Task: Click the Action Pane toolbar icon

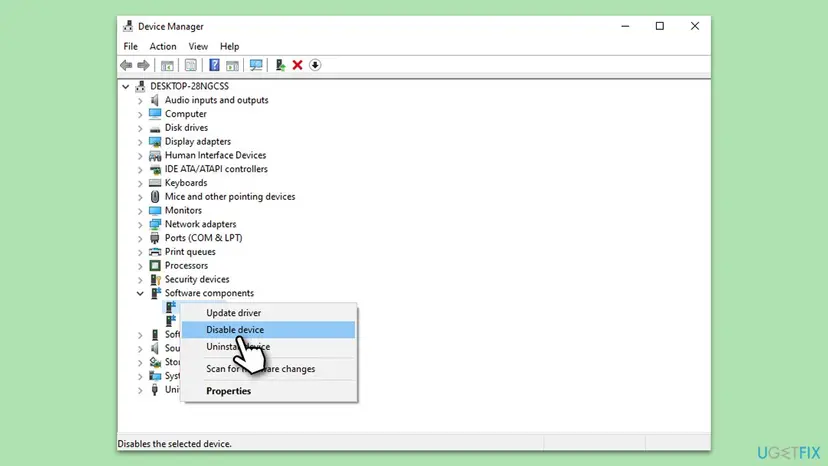Action: click(232, 65)
